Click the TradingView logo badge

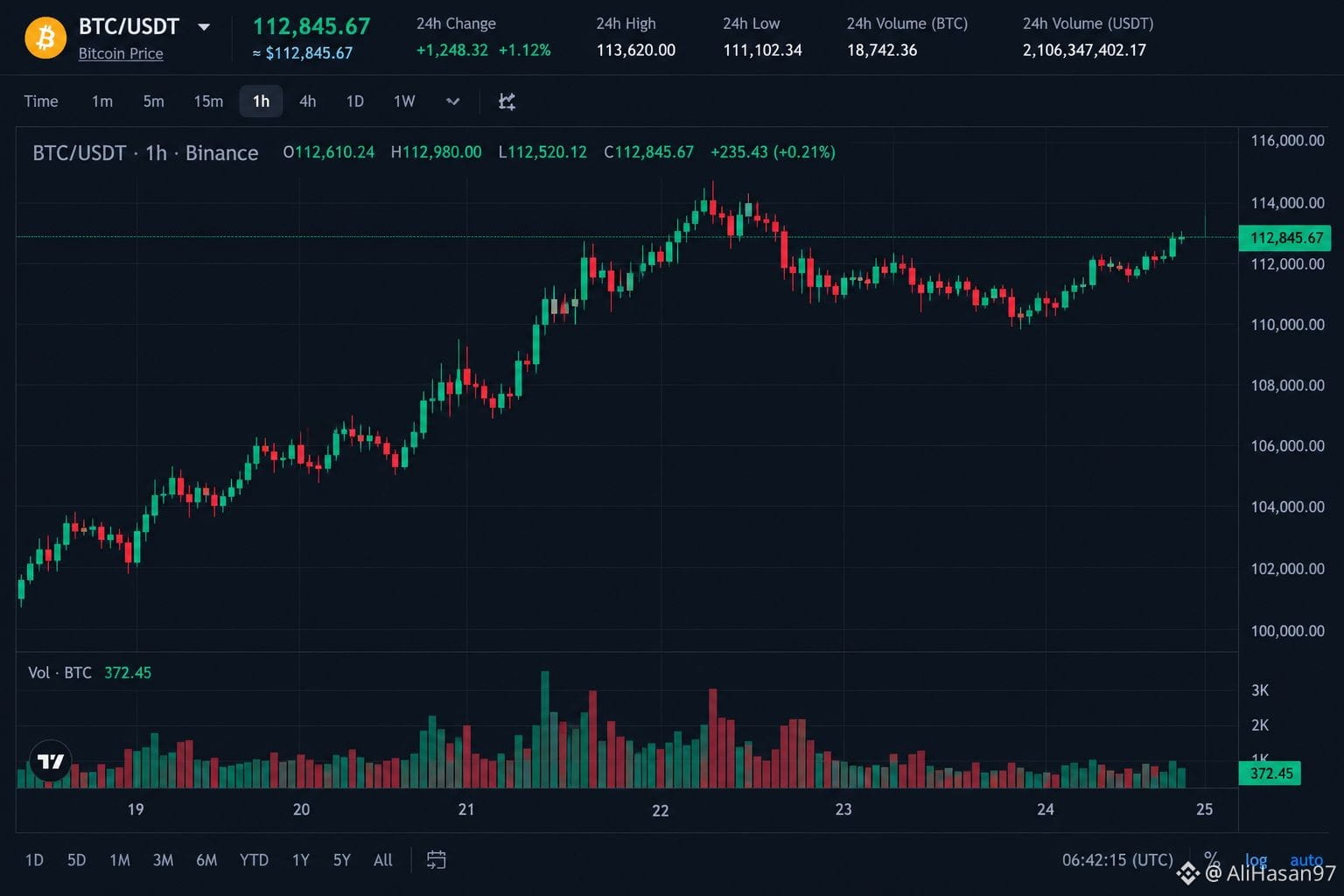51,761
